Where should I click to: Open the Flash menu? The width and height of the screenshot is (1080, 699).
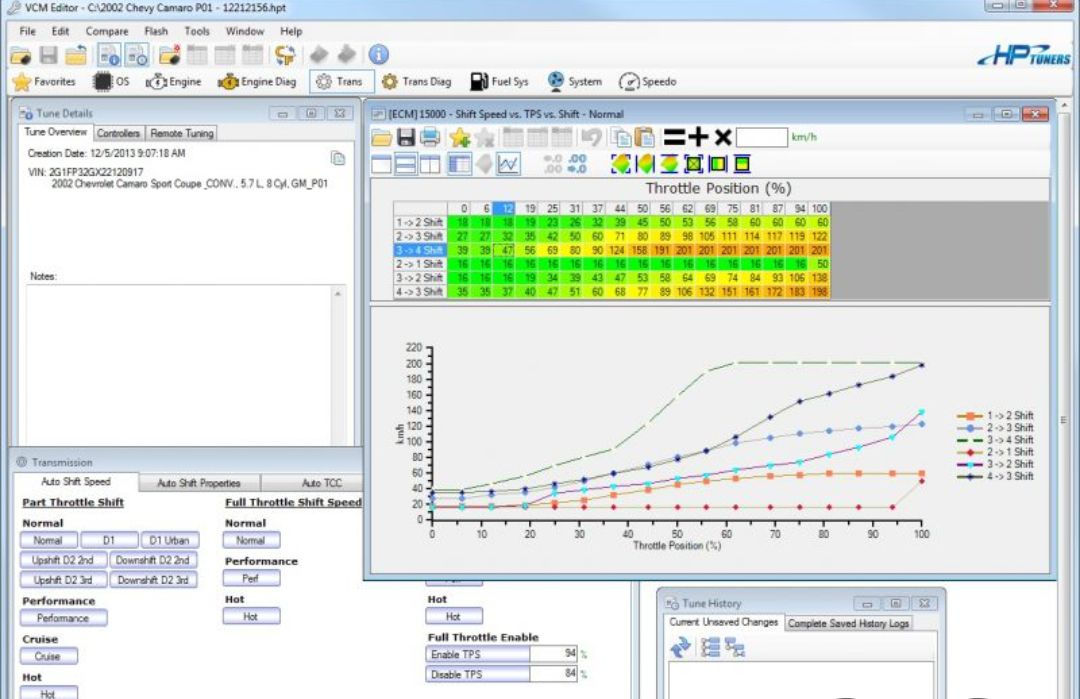tap(156, 31)
